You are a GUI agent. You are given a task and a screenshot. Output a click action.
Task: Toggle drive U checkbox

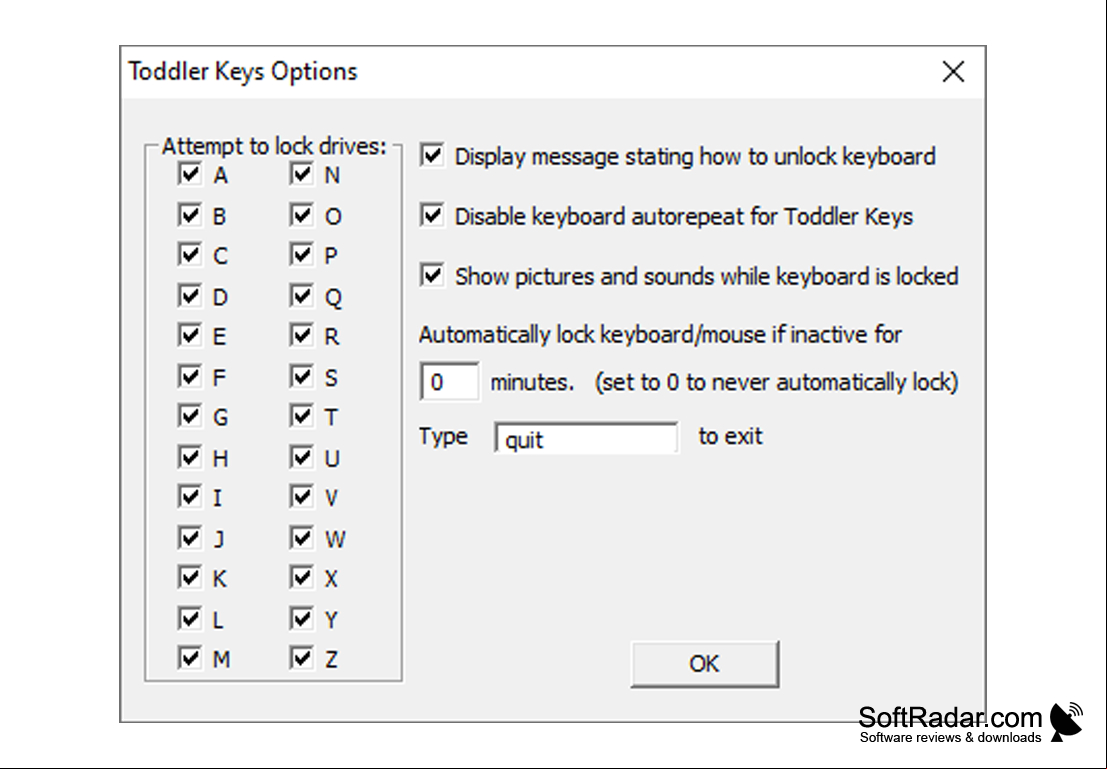301,457
